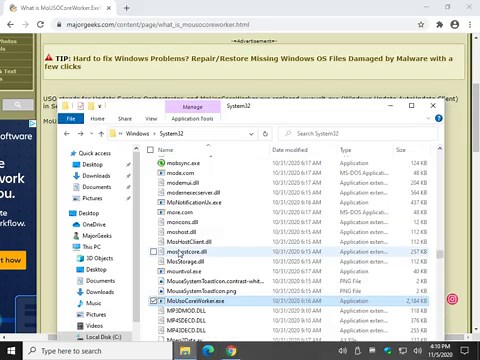Open Chrome extensions puzzle icon
Image resolution: width=480 pixels, height=360 pixels.
click(x=439, y=24)
